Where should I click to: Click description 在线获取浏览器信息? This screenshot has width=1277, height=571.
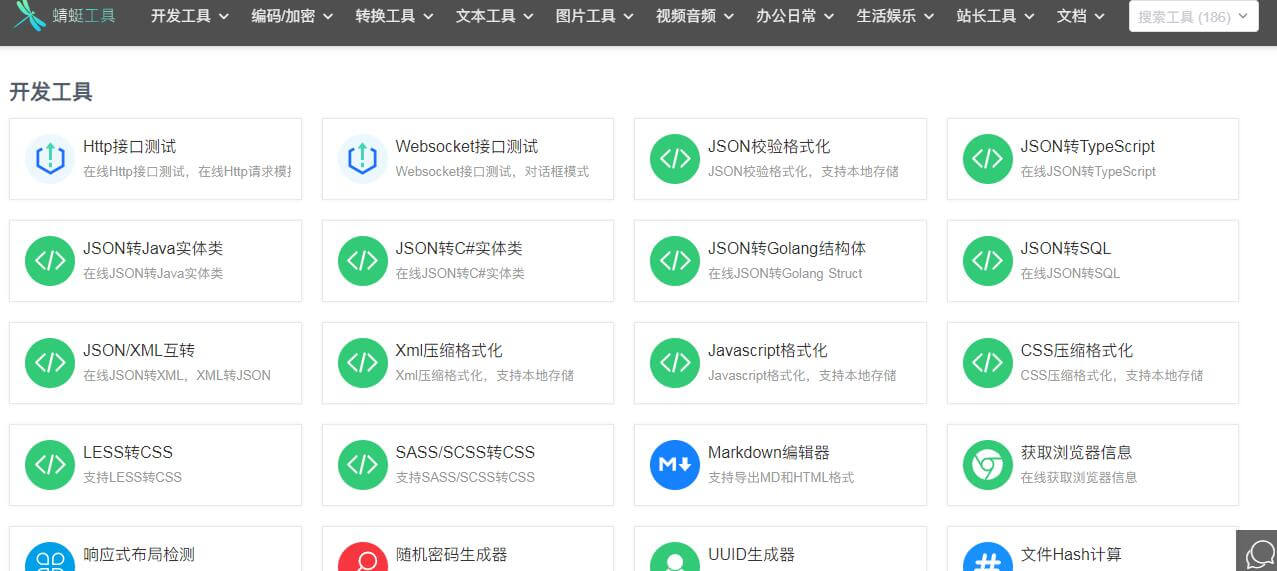coord(1079,477)
